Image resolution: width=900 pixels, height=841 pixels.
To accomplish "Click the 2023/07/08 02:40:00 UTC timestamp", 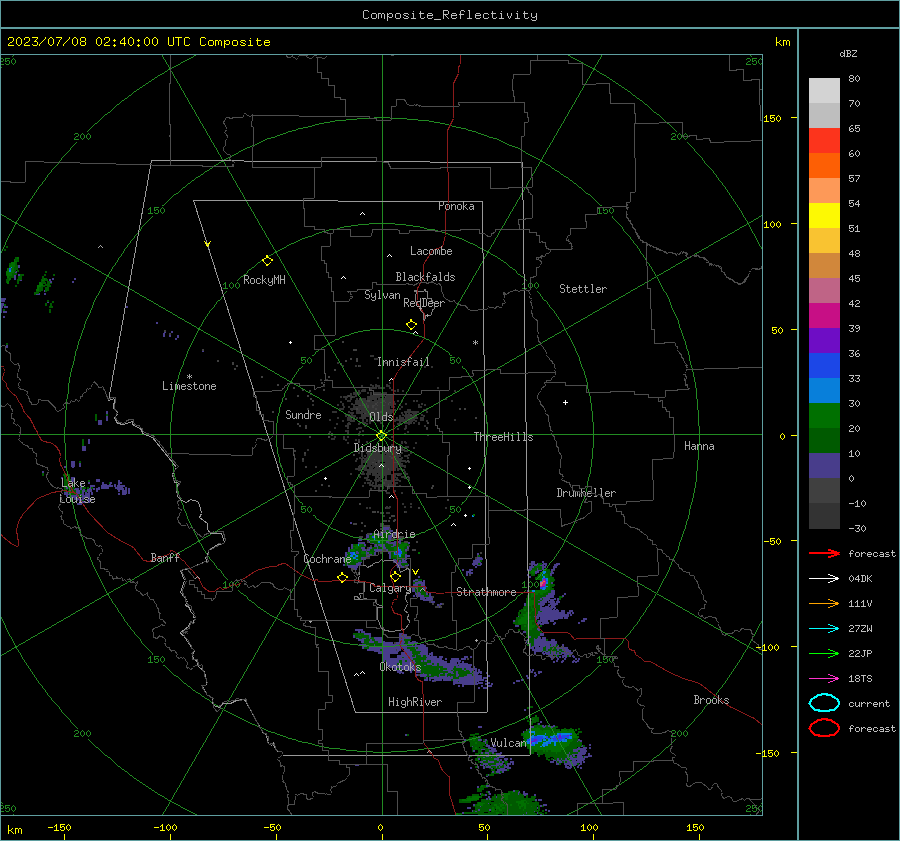I will pos(87,42).
